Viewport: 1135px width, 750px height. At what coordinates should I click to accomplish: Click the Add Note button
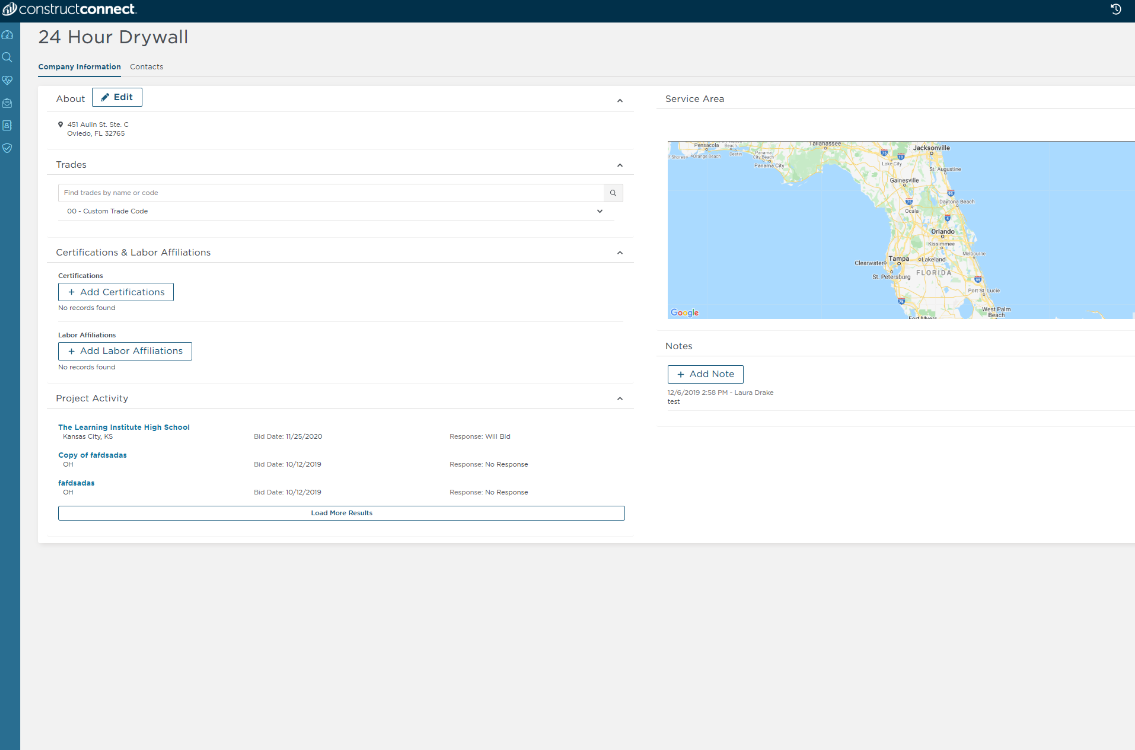[x=705, y=373]
